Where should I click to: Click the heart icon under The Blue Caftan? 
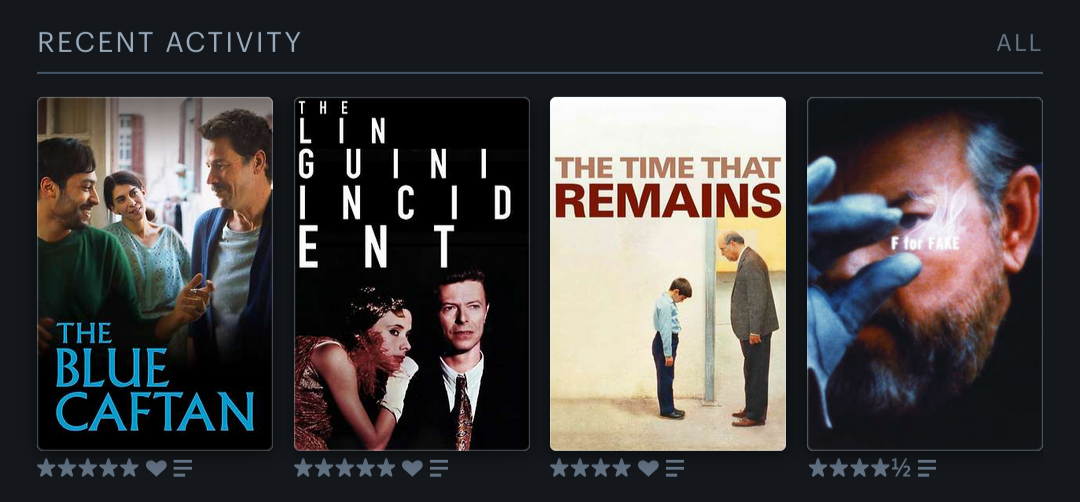pos(156,469)
